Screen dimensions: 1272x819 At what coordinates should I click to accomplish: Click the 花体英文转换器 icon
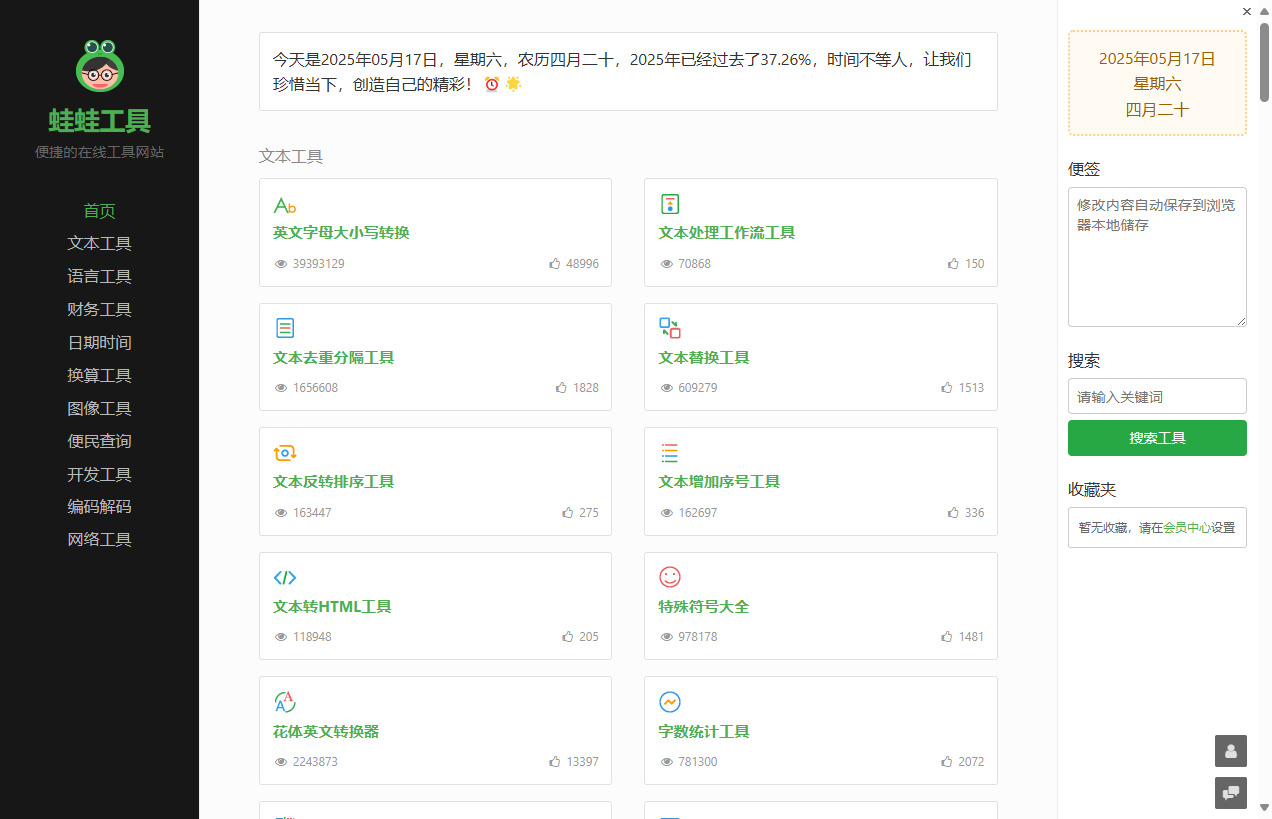click(x=284, y=702)
